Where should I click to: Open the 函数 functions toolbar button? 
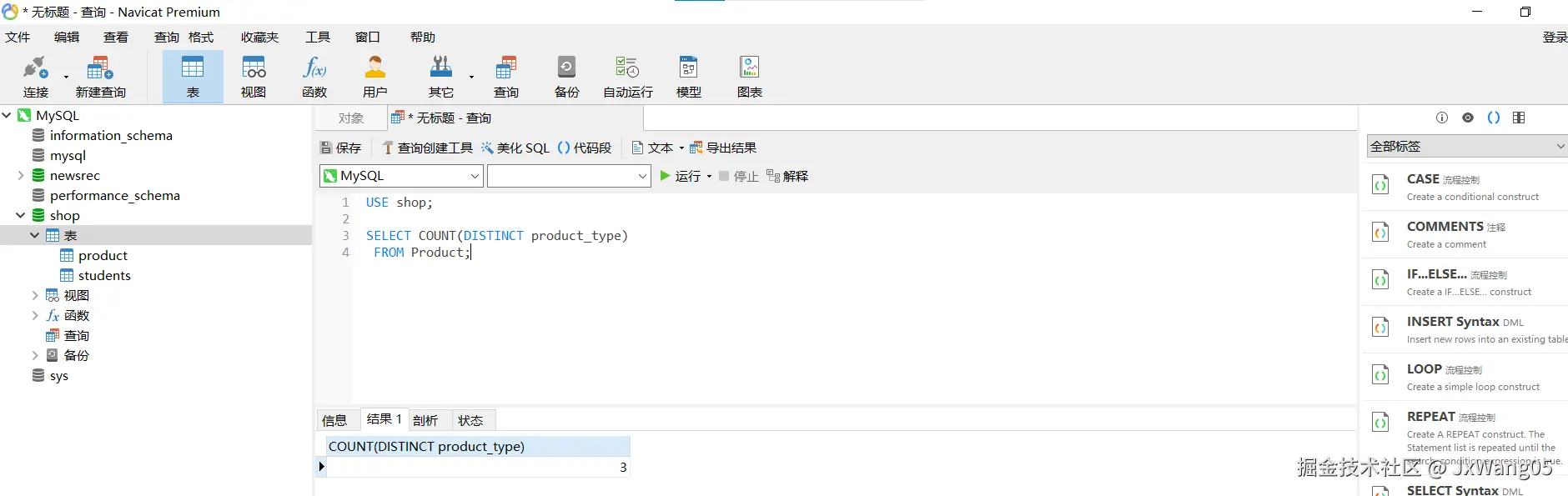tap(314, 76)
